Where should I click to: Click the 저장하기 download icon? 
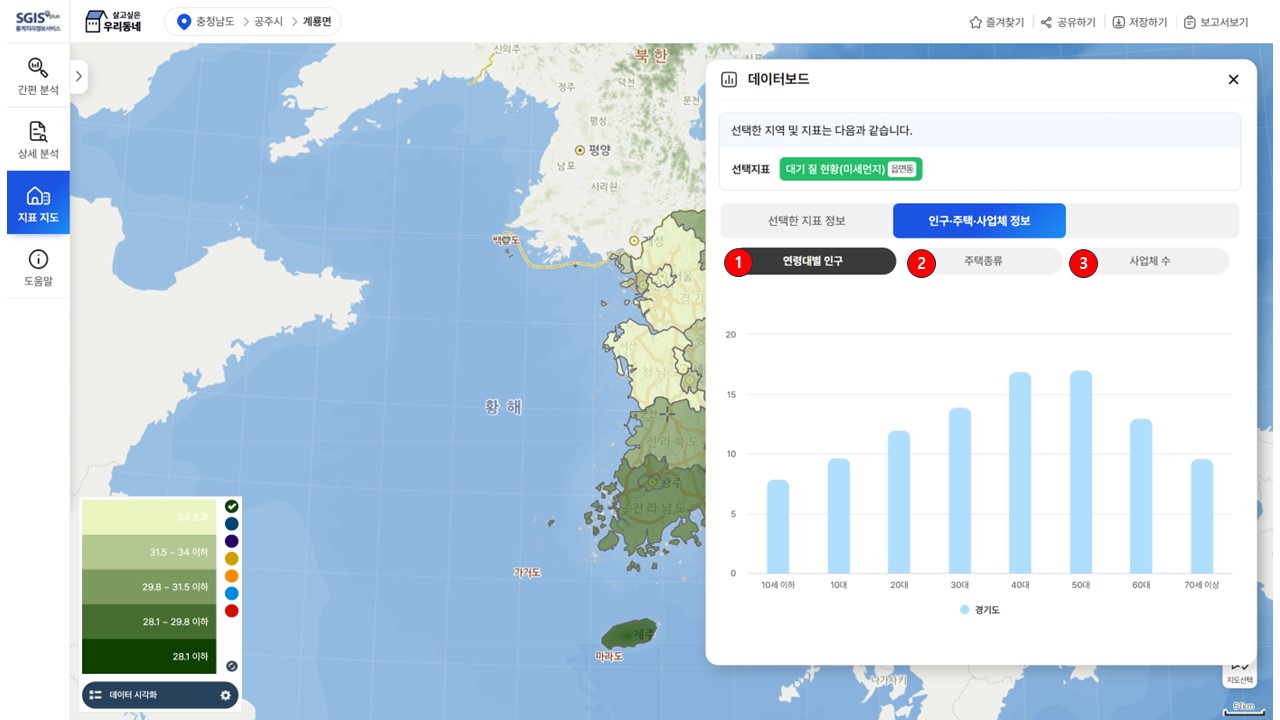coord(1118,22)
